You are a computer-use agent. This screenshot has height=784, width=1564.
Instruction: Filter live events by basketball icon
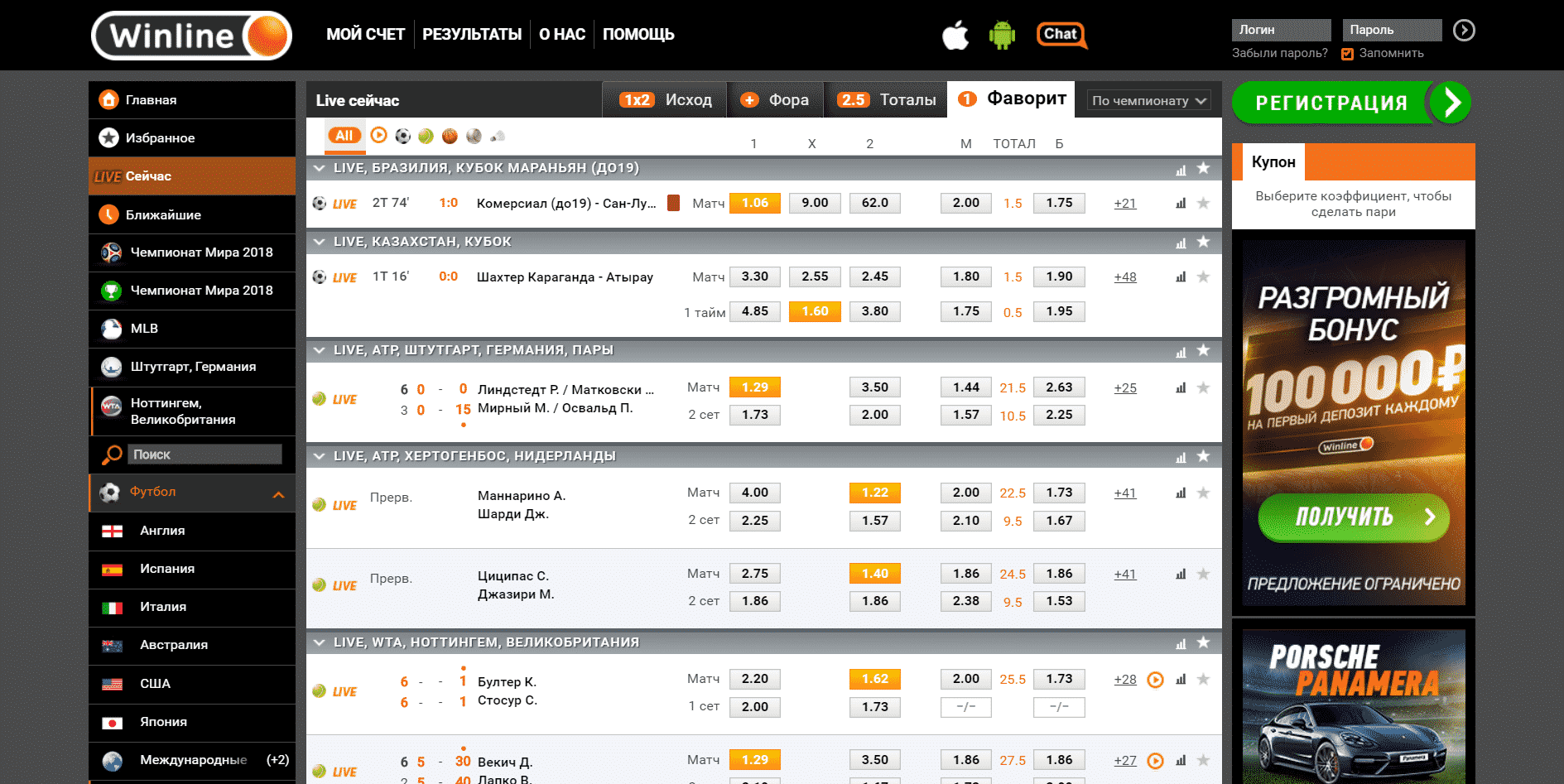point(450,136)
